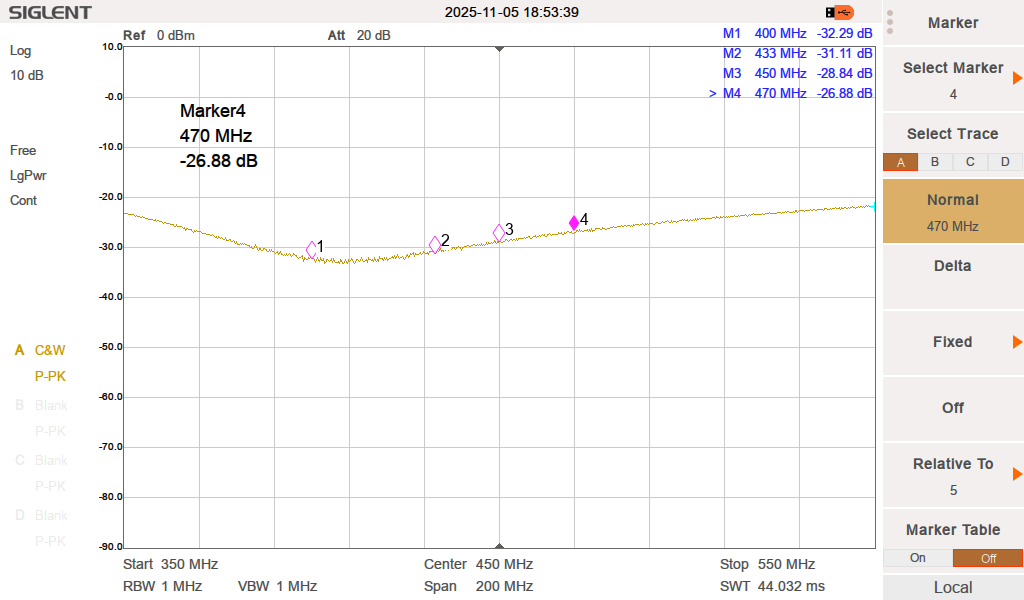
Task: Click the center frequency triangle atop the grid
Action: click(x=499, y=49)
